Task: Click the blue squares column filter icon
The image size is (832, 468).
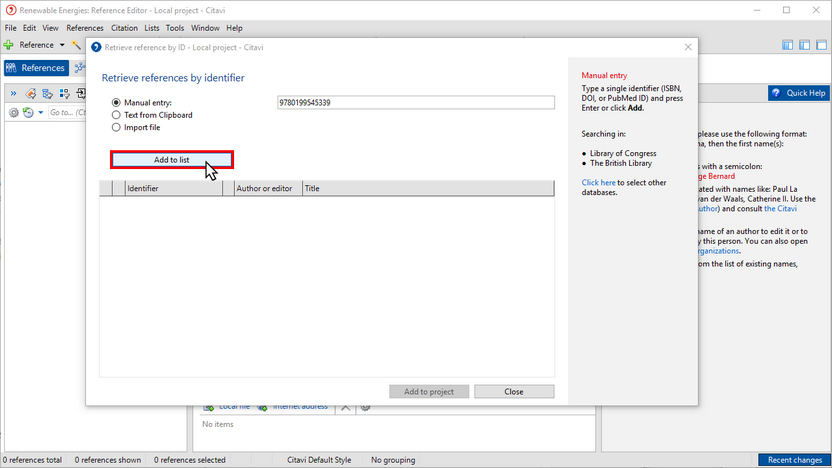Action: point(65,94)
